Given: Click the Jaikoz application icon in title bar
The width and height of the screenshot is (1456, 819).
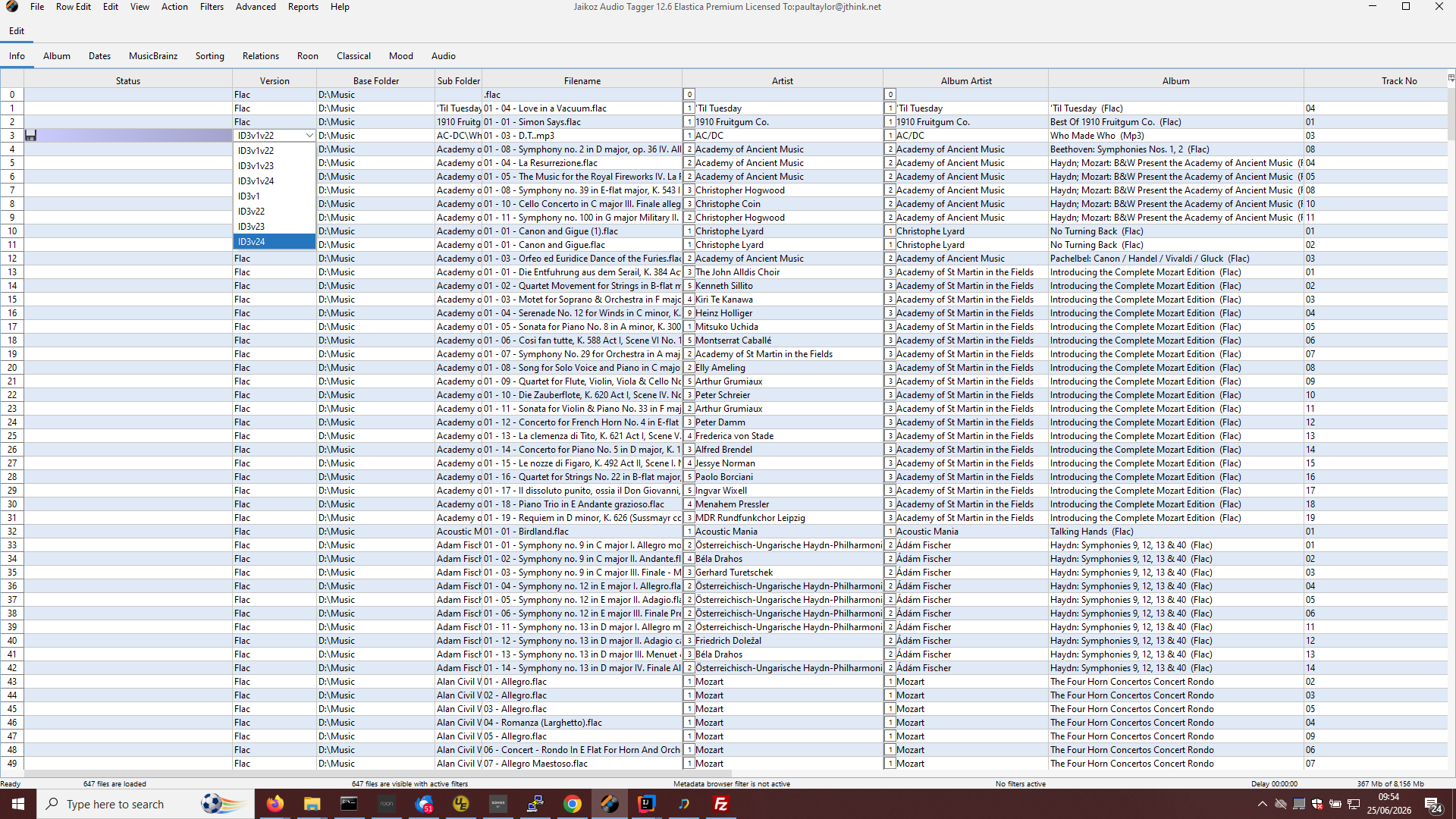Looking at the screenshot, I should (x=12, y=7).
